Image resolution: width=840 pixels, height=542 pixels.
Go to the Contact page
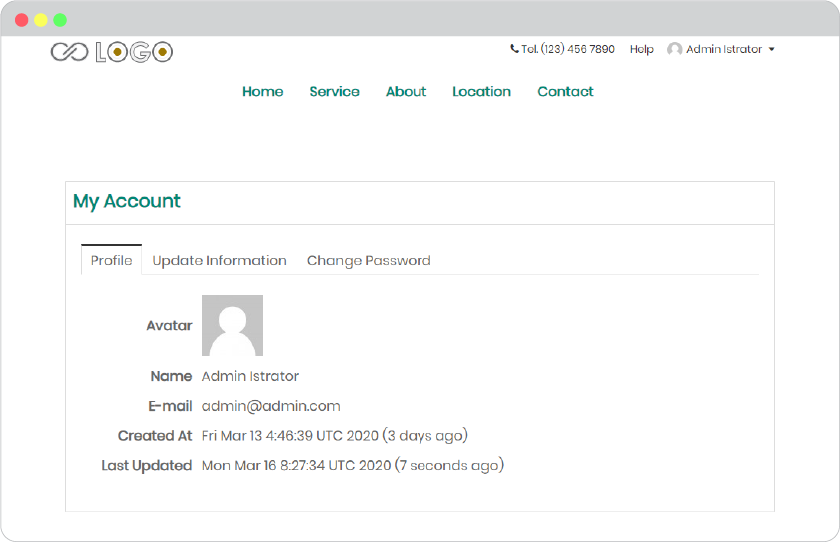(565, 92)
